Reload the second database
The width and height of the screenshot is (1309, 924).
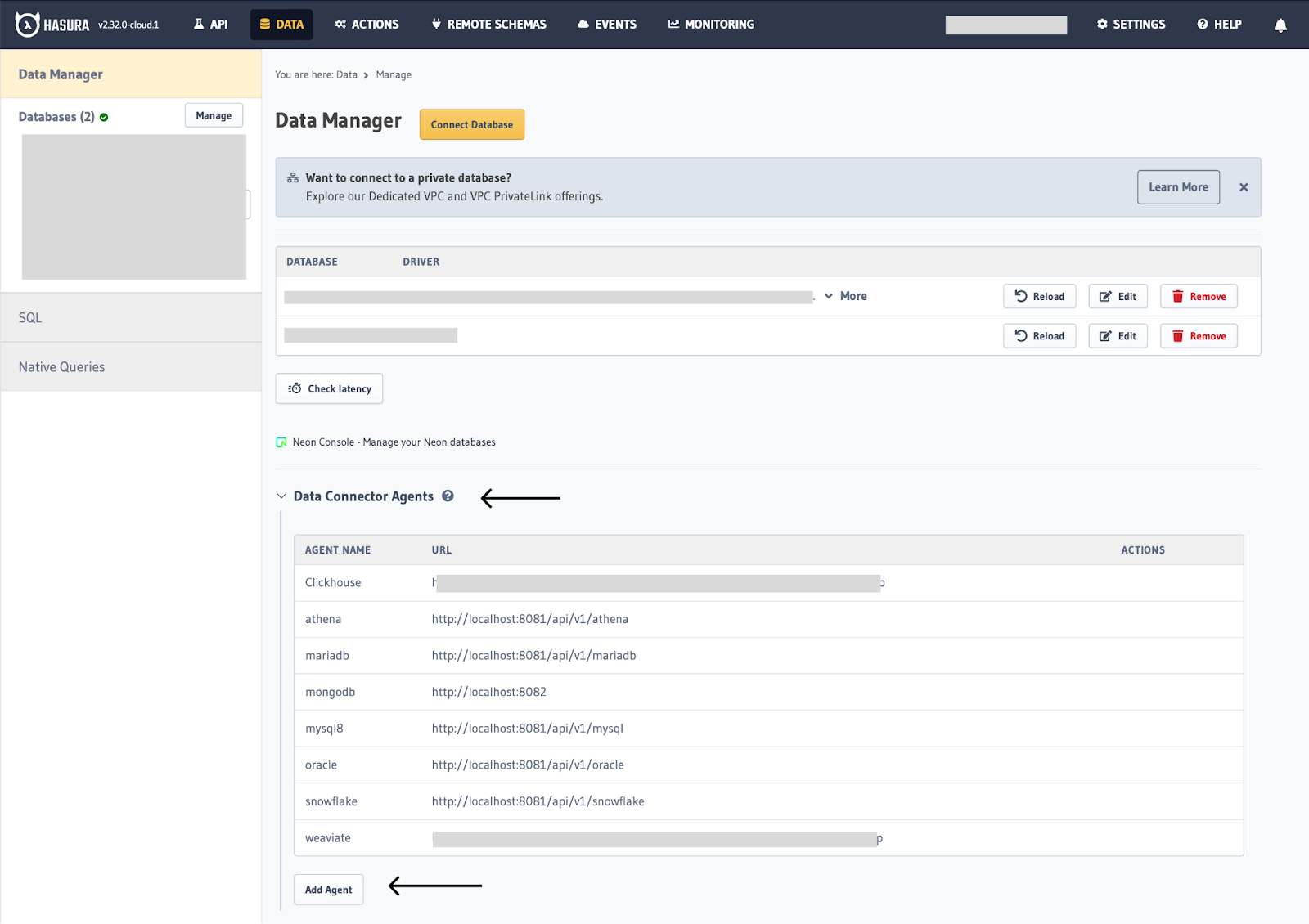1039,335
